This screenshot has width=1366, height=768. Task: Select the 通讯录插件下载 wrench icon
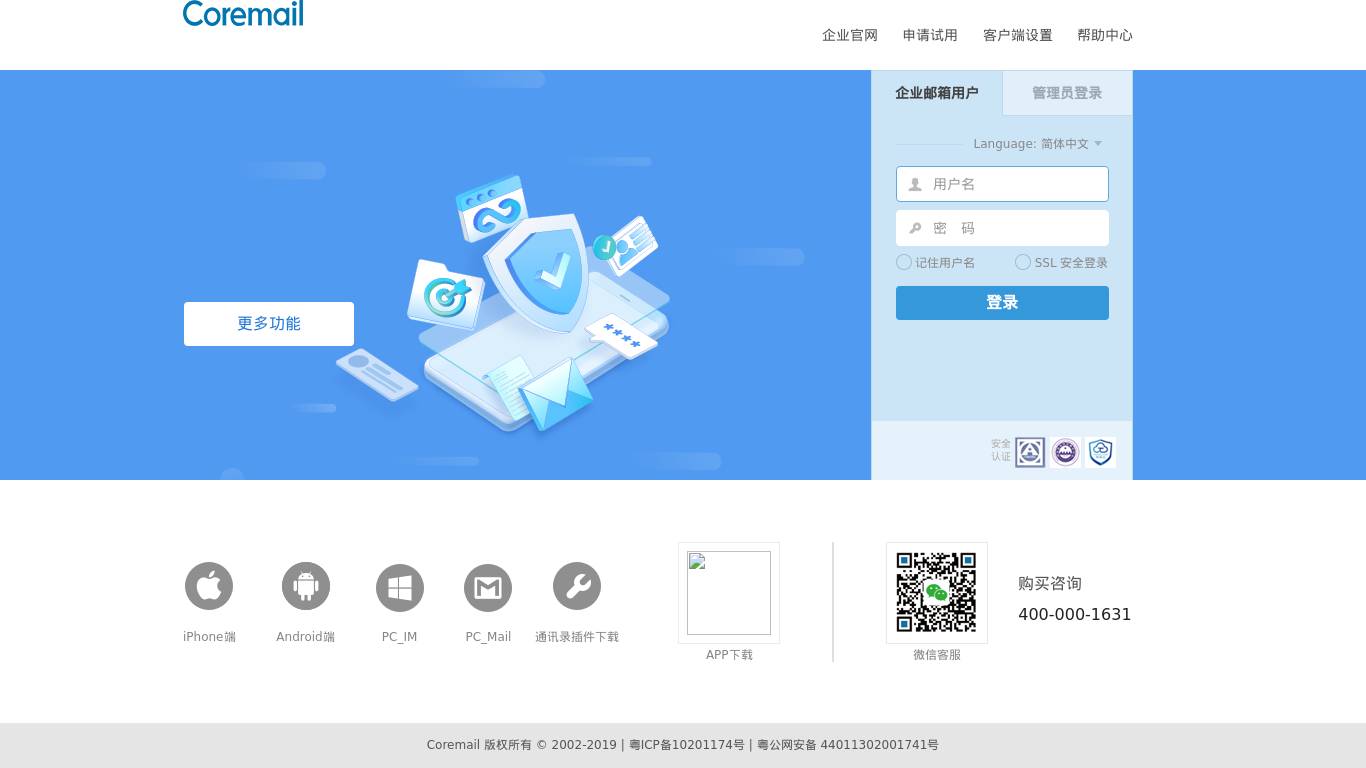coord(577,586)
